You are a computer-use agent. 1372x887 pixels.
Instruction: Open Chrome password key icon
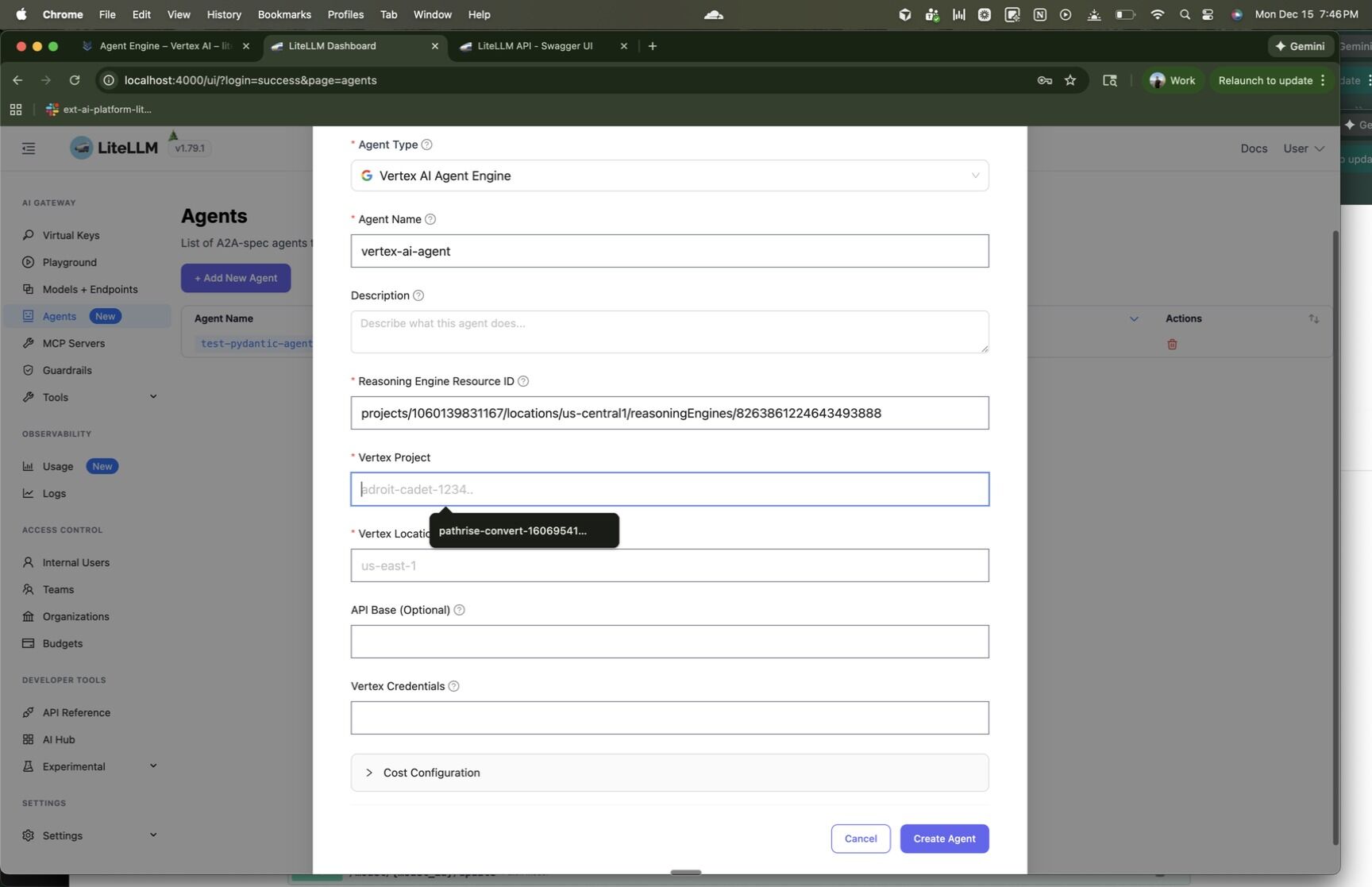click(x=1045, y=80)
